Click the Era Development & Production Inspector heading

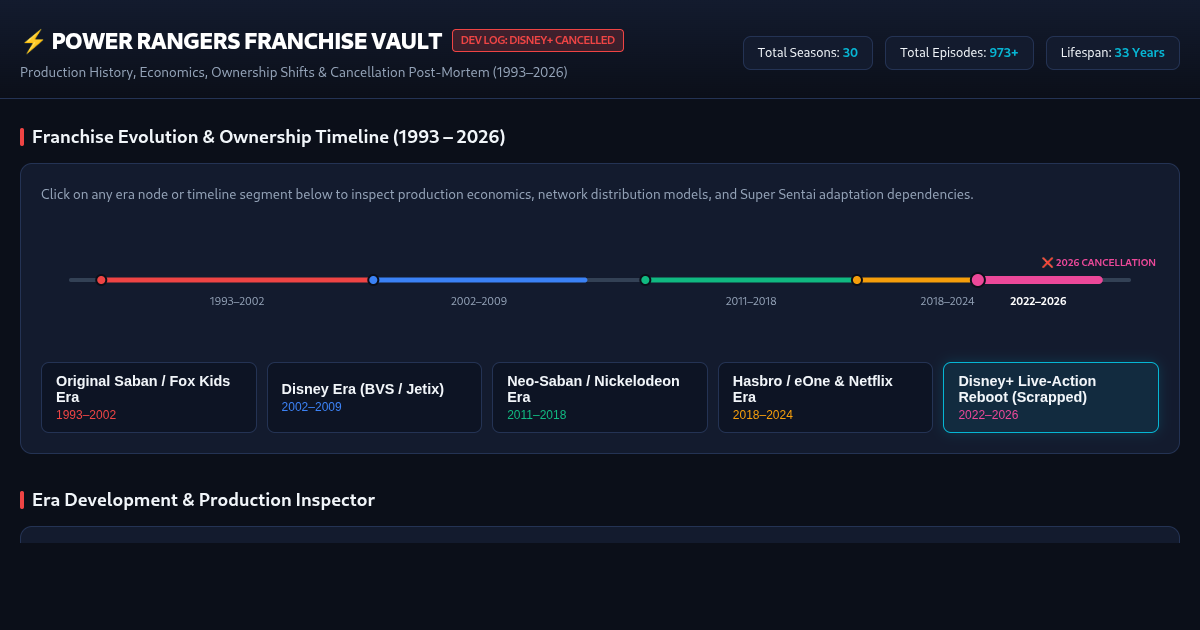coord(203,500)
